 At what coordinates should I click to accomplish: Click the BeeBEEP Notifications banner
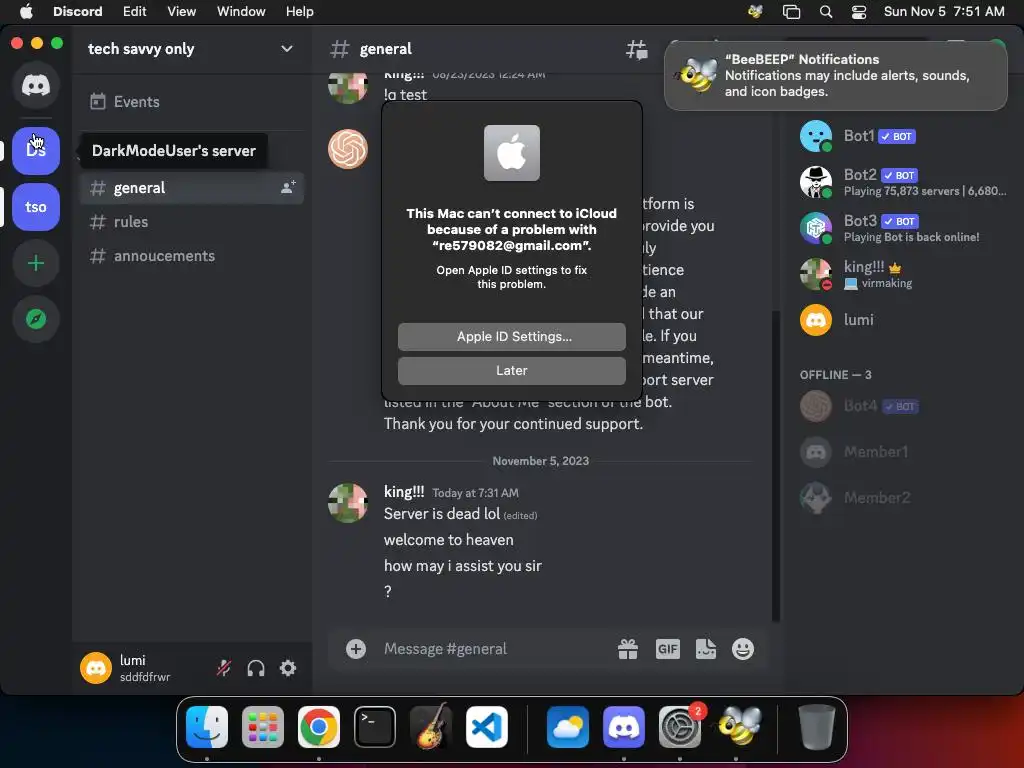pyautogui.click(x=836, y=75)
